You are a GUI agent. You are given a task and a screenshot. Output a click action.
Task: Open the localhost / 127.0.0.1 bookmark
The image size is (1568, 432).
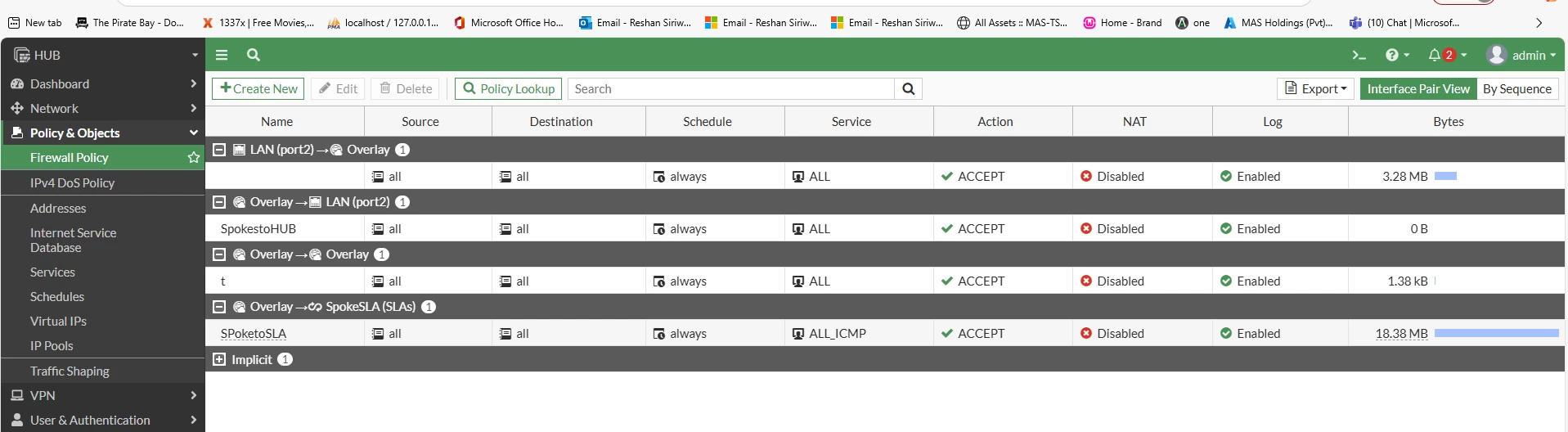(383, 22)
